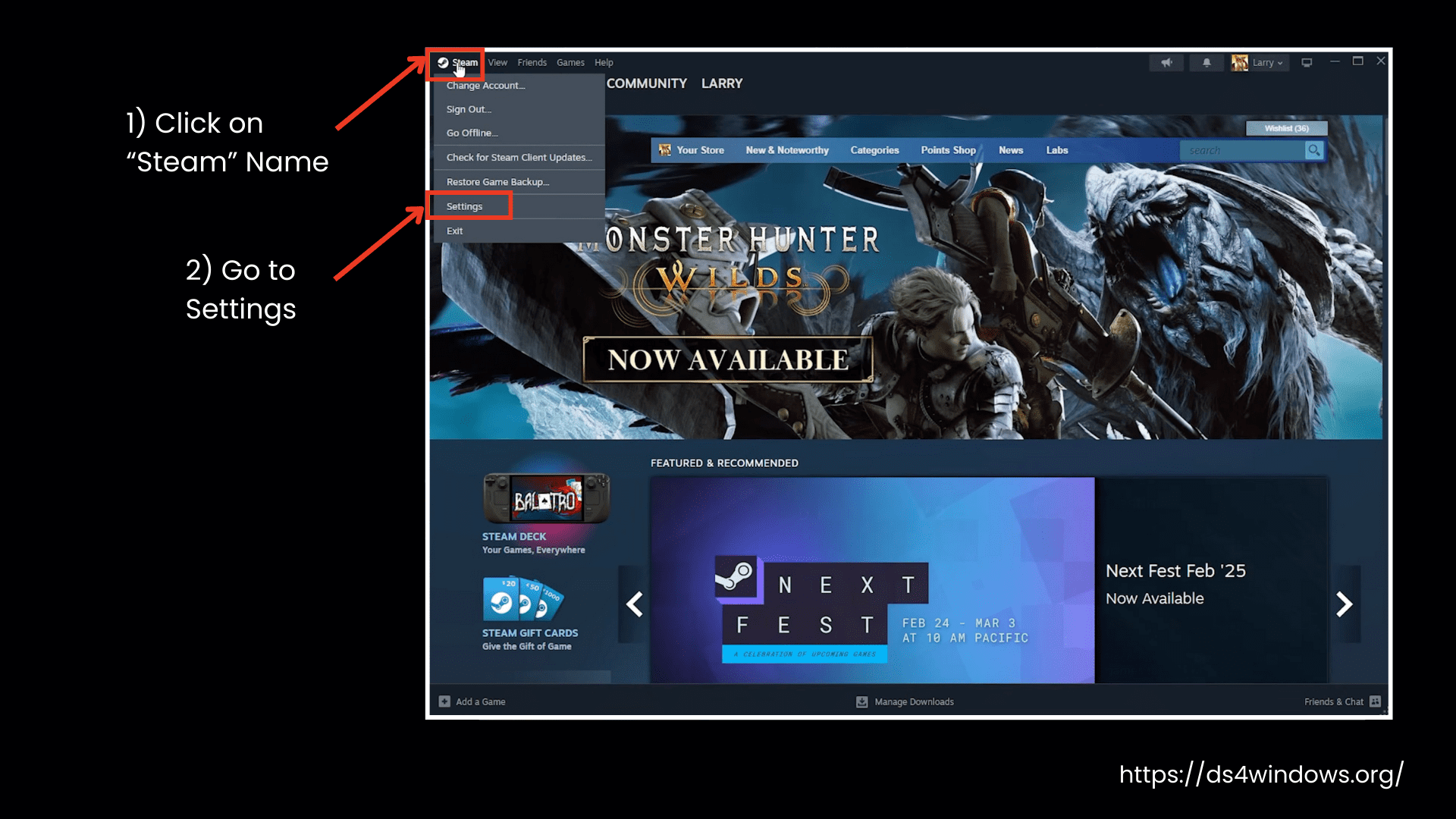Image resolution: width=1456 pixels, height=819 pixels.
Task: Open the Labs store link
Action: pyautogui.click(x=1057, y=150)
